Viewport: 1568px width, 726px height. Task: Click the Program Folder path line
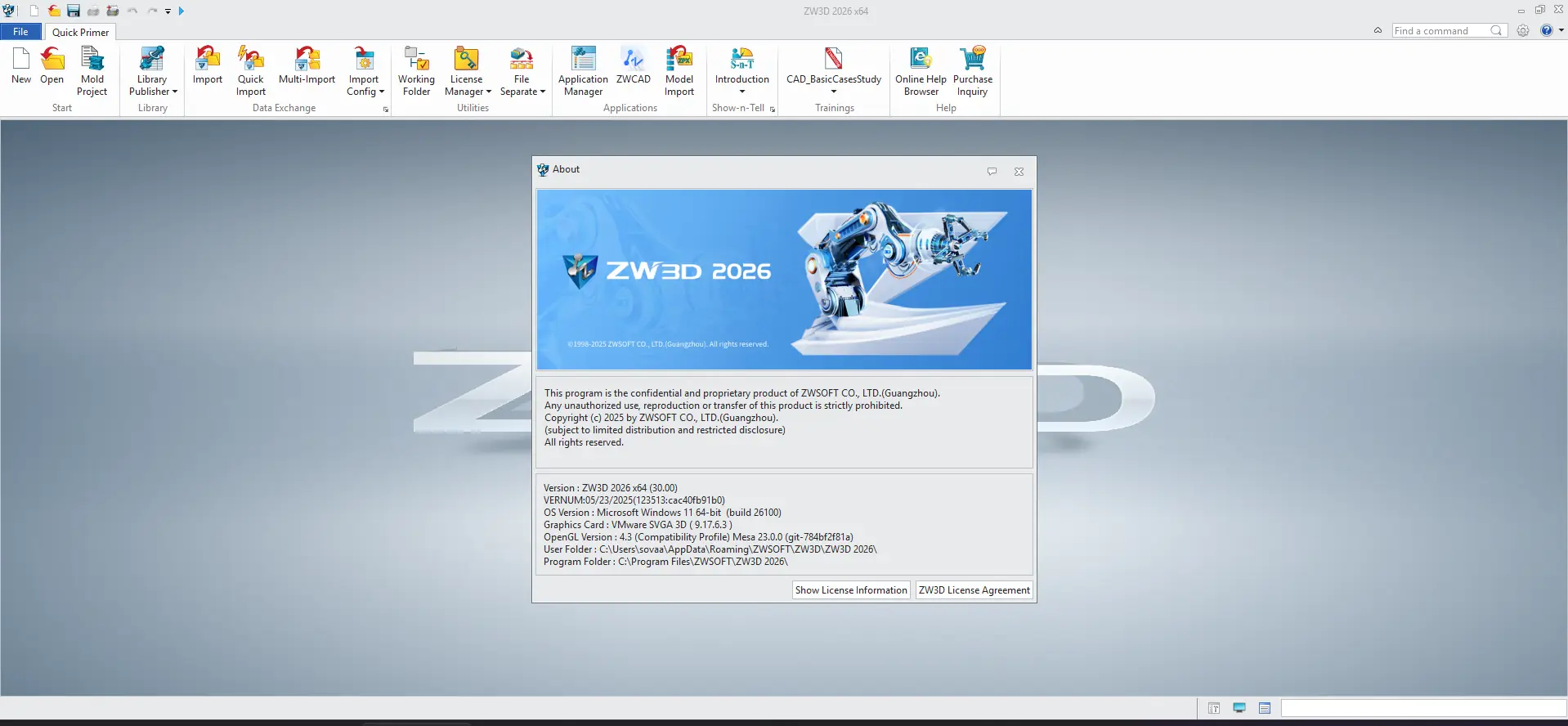coord(665,562)
